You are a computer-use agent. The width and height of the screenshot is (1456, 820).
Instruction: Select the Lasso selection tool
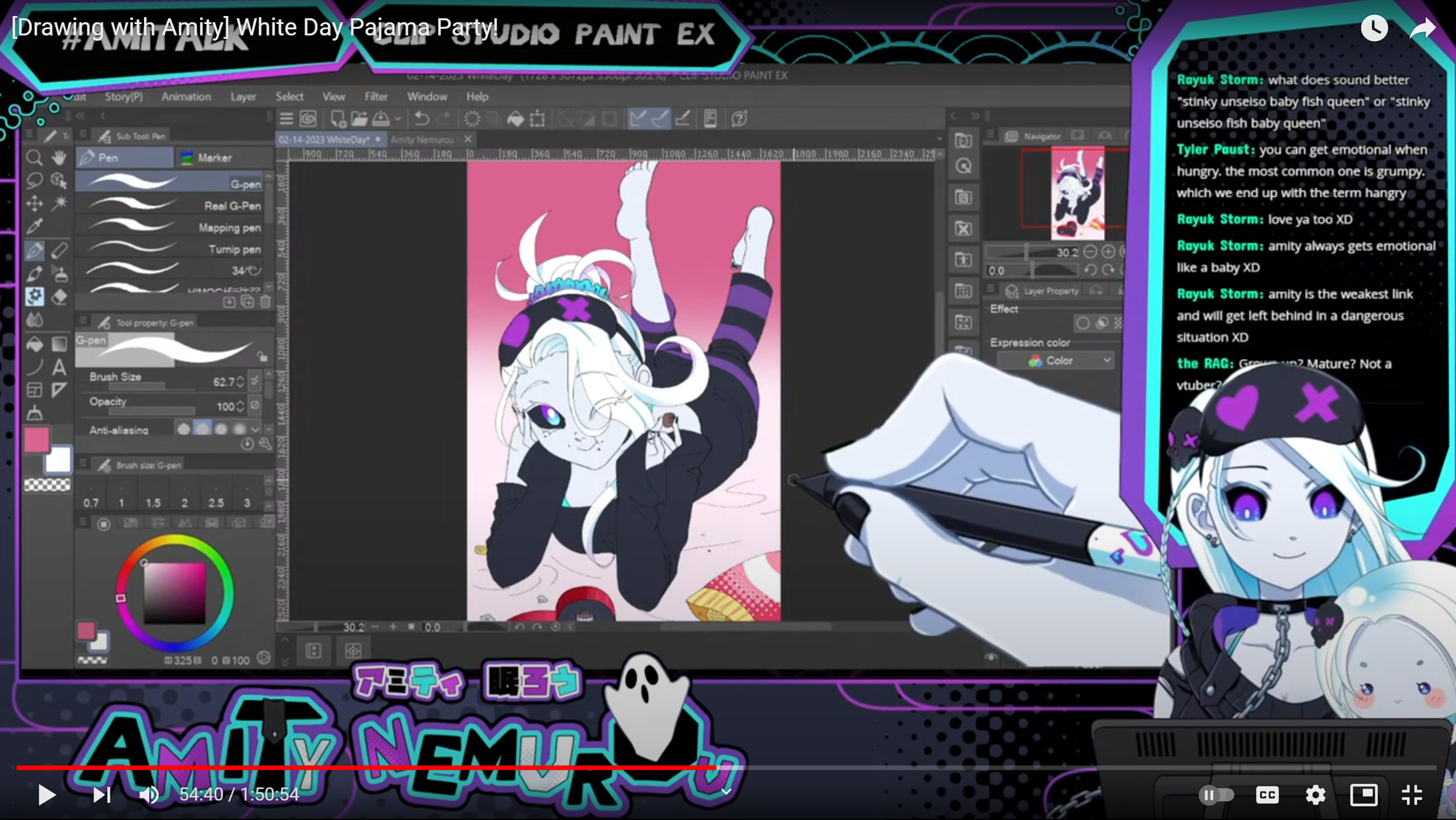(x=34, y=181)
